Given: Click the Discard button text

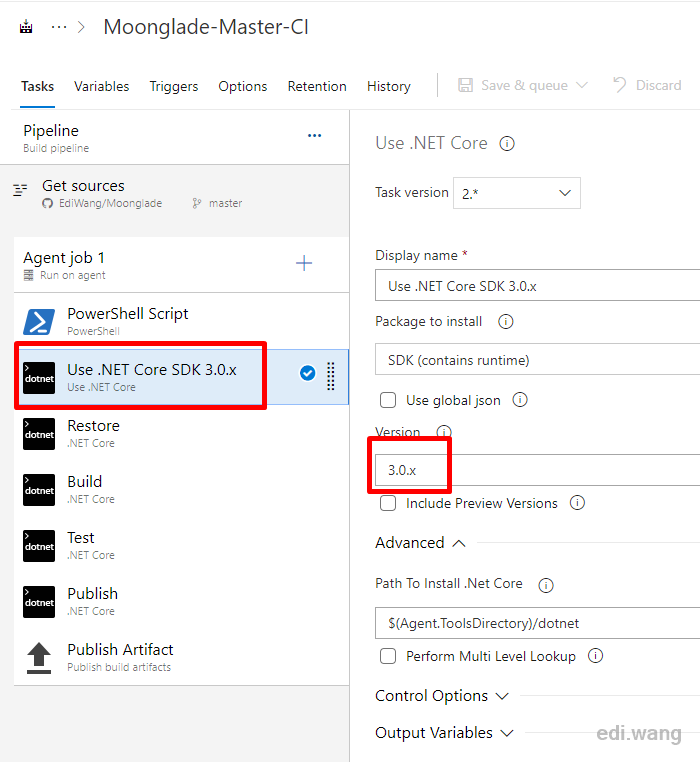Looking at the screenshot, I should 658,86.
